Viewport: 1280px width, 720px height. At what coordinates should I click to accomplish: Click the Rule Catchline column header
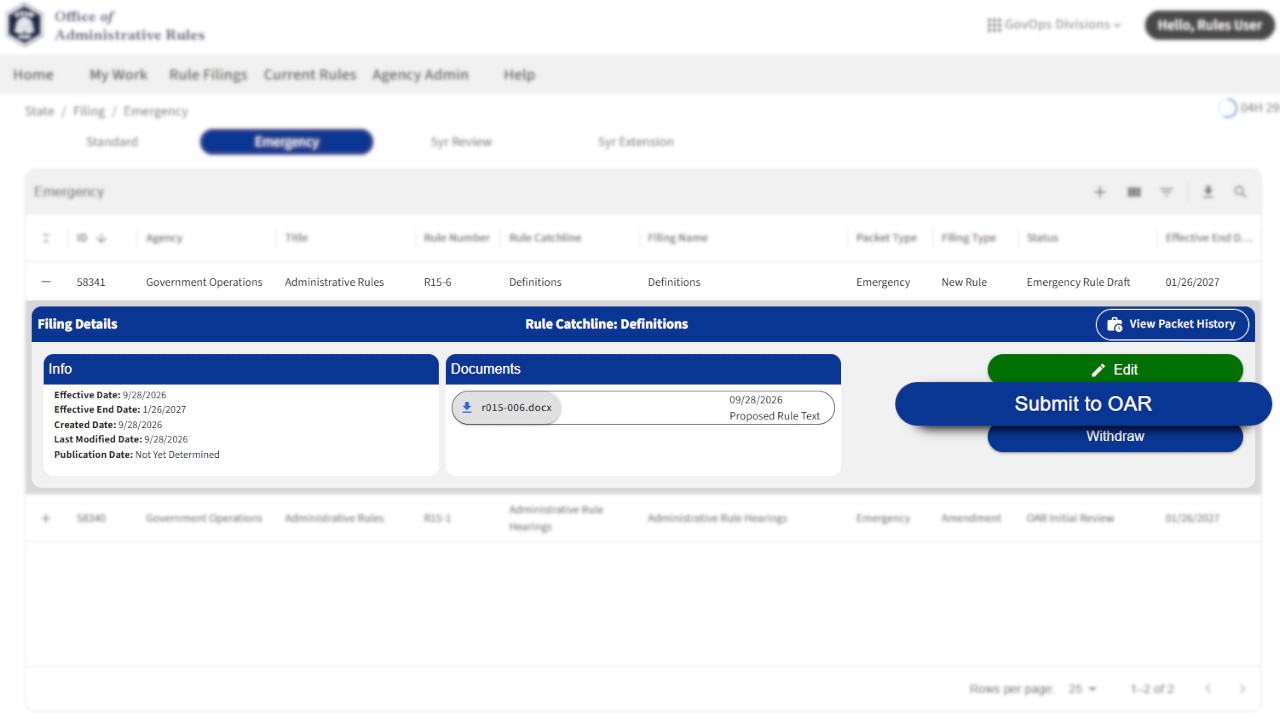click(545, 238)
